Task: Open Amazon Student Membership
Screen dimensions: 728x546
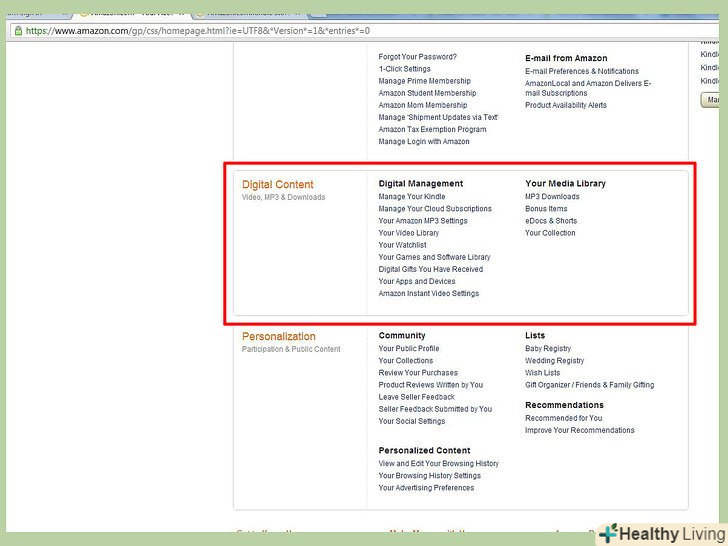Action: pos(427,93)
